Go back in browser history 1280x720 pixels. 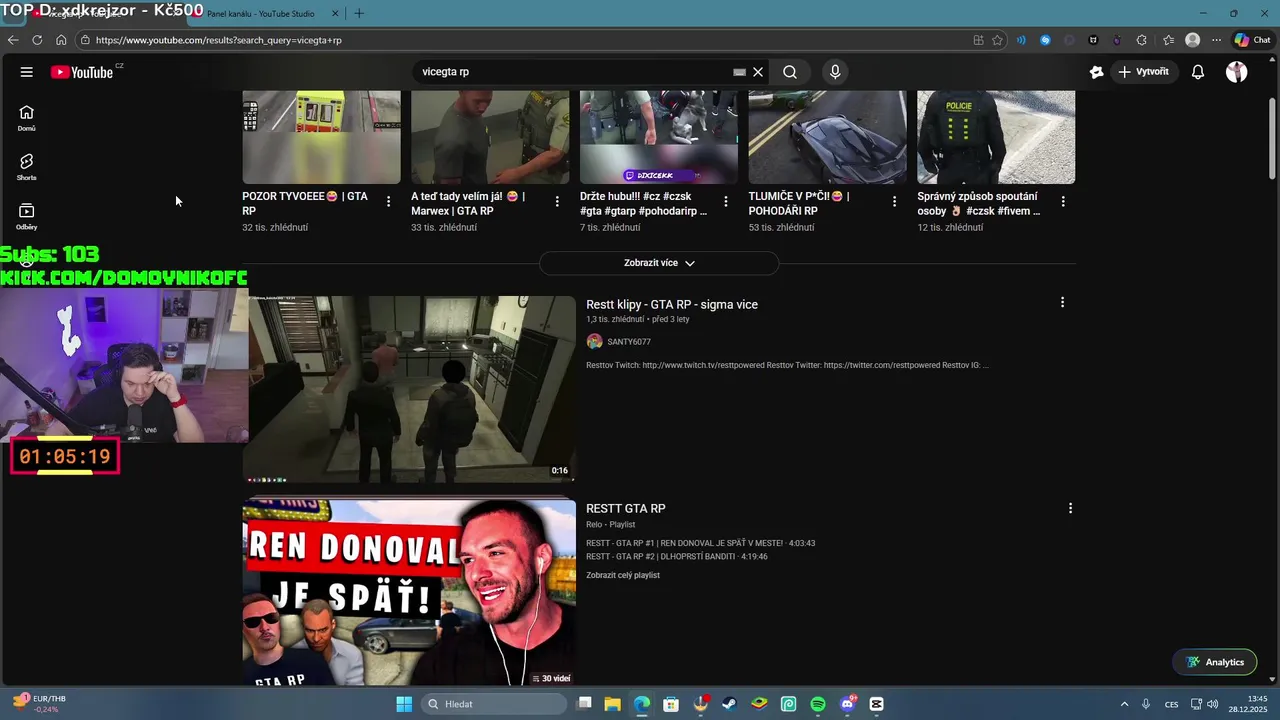tap(13, 40)
